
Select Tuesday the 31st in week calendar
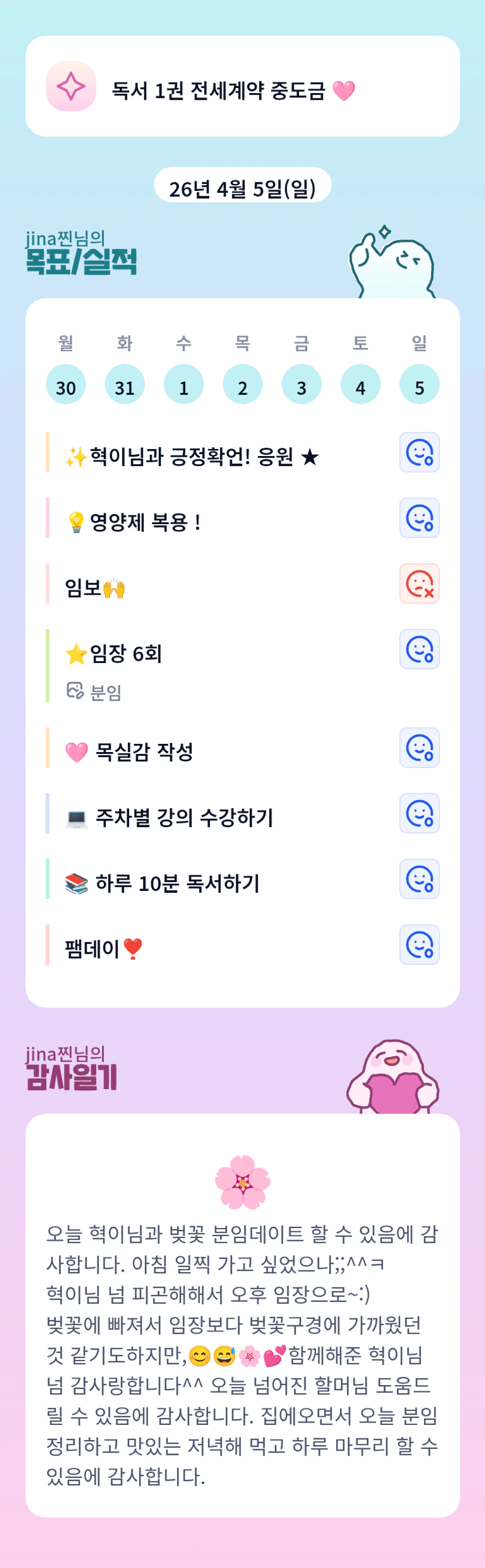tap(125, 385)
